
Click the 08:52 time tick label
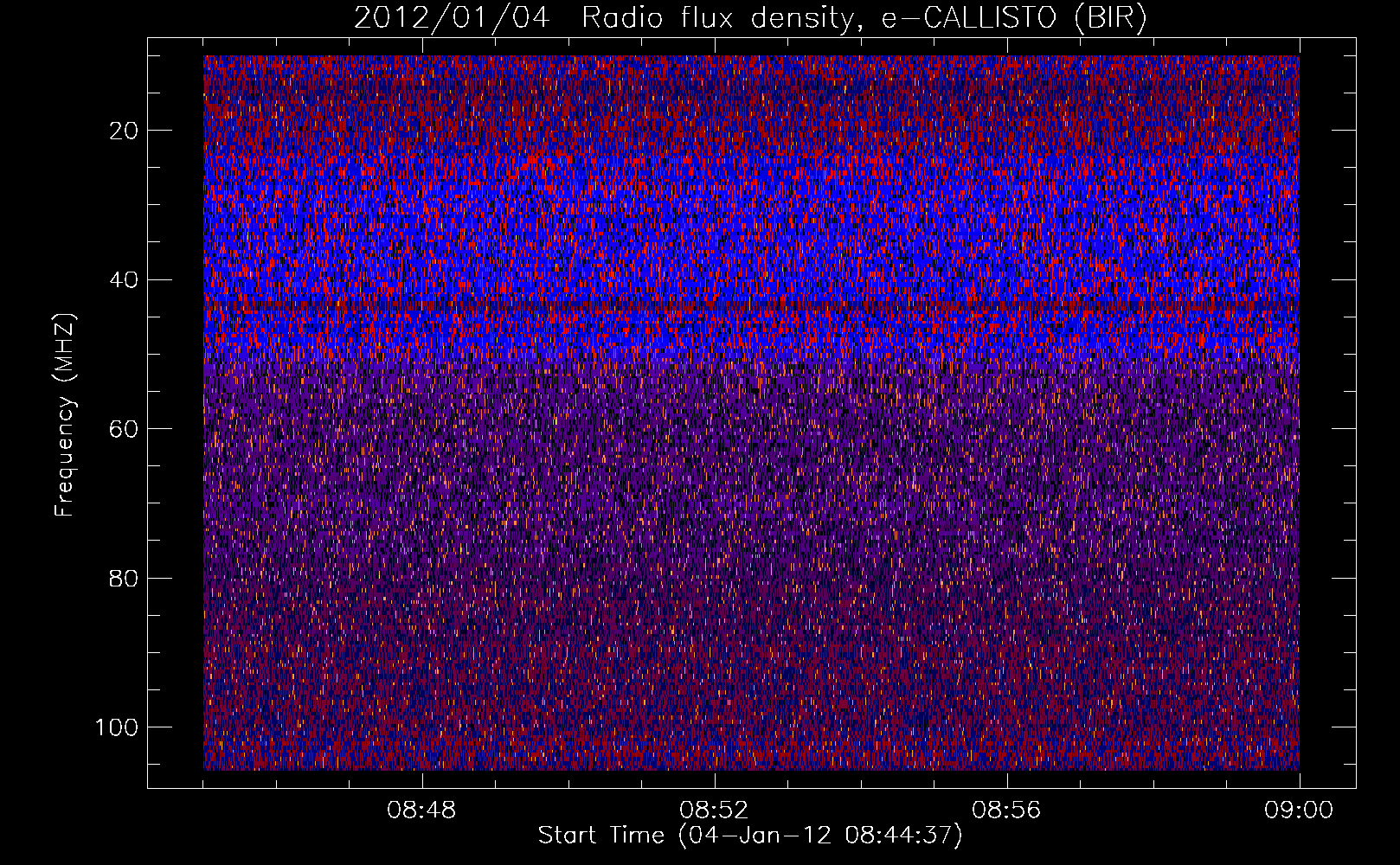pyautogui.click(x=714, y=811)
